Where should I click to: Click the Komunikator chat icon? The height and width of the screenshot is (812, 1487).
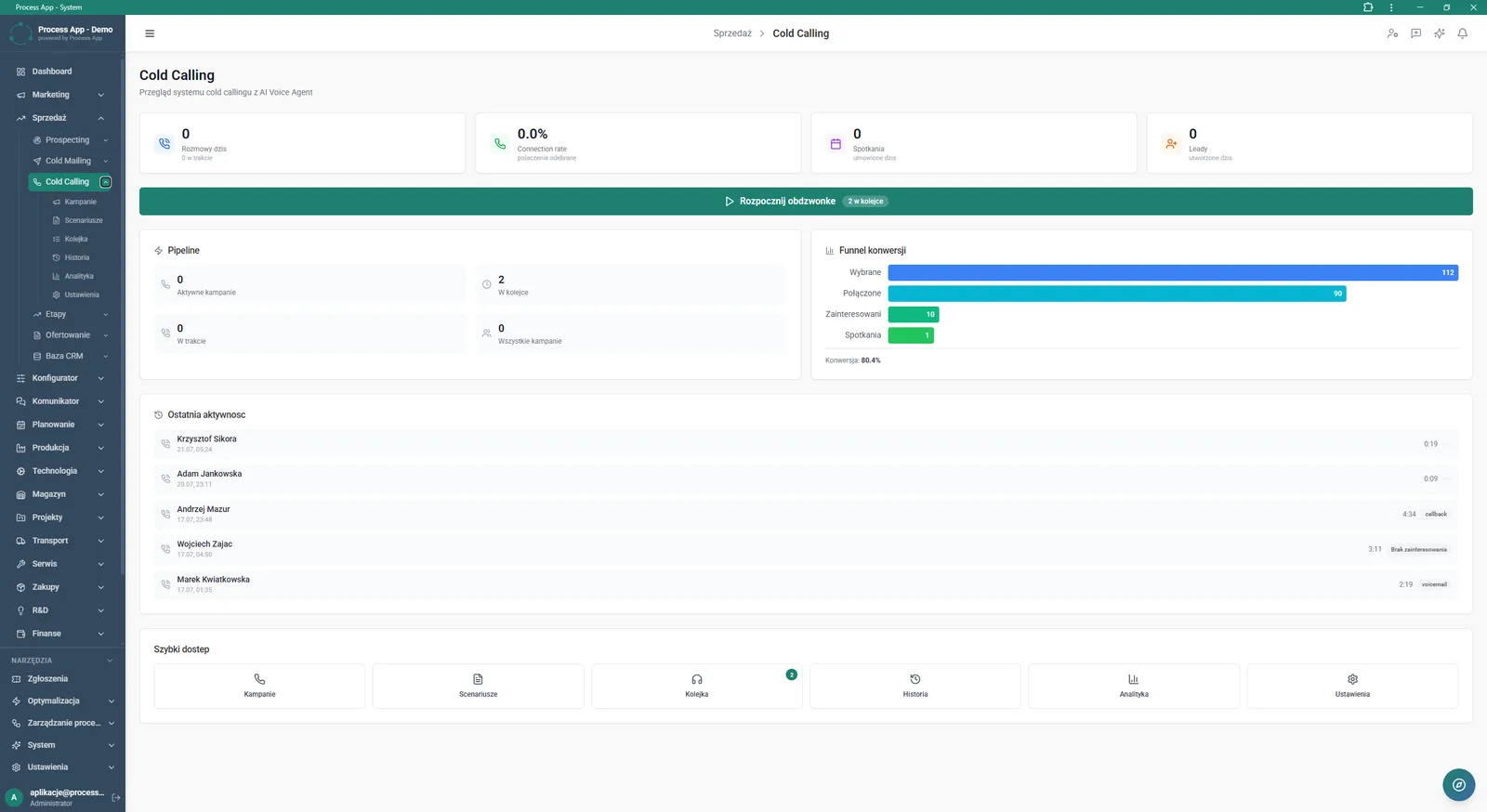20,401
